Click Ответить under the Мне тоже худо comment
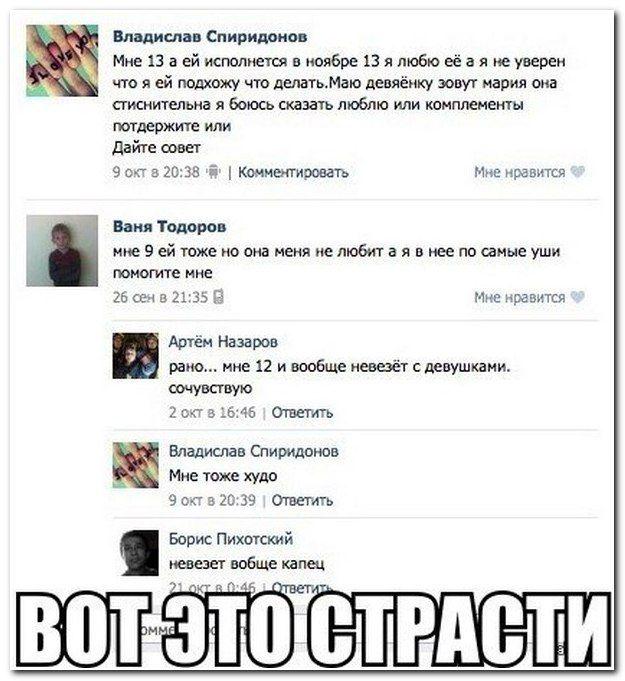 [x=302, y=500]
